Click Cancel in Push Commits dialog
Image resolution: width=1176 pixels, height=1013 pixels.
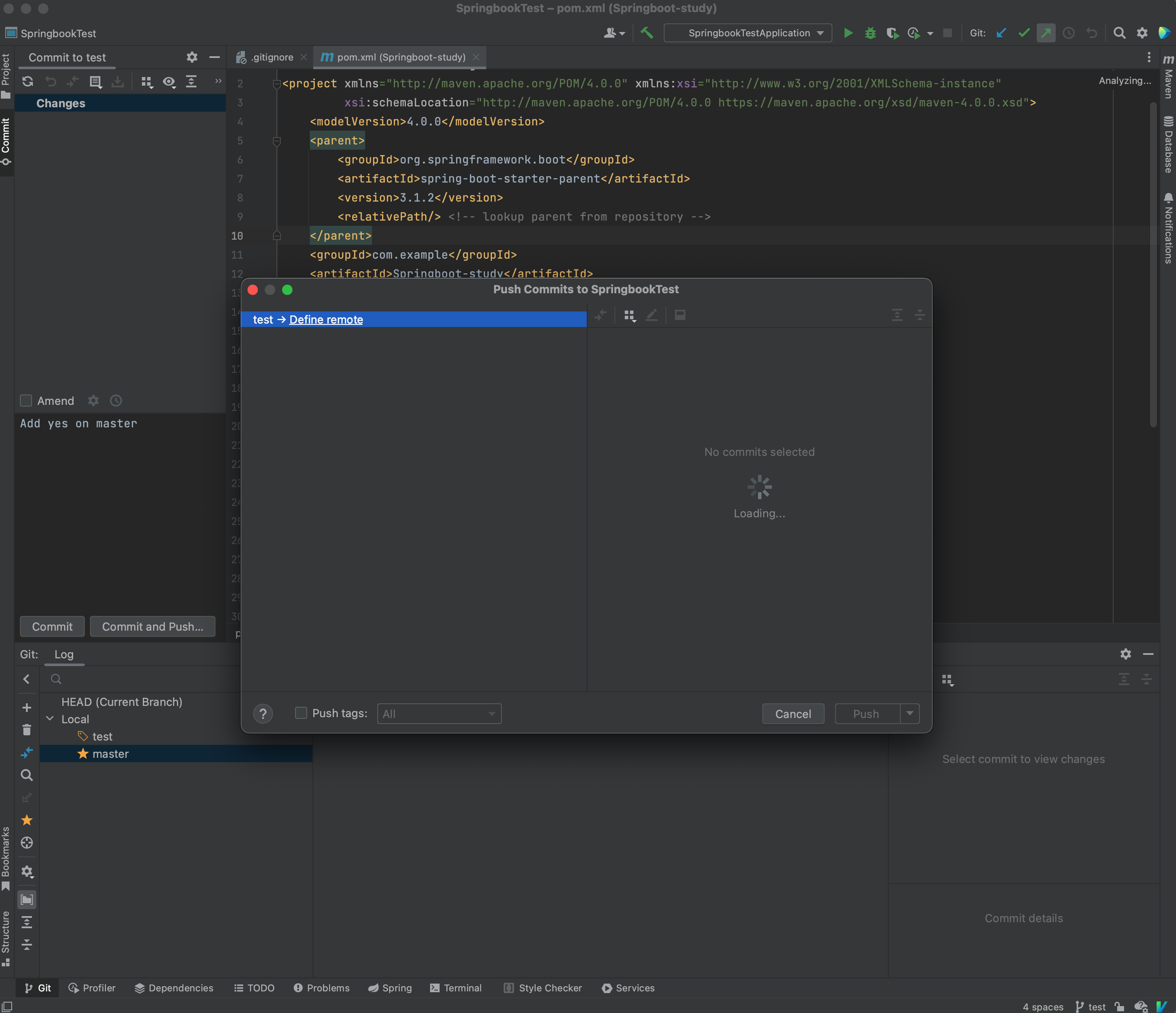793,713
